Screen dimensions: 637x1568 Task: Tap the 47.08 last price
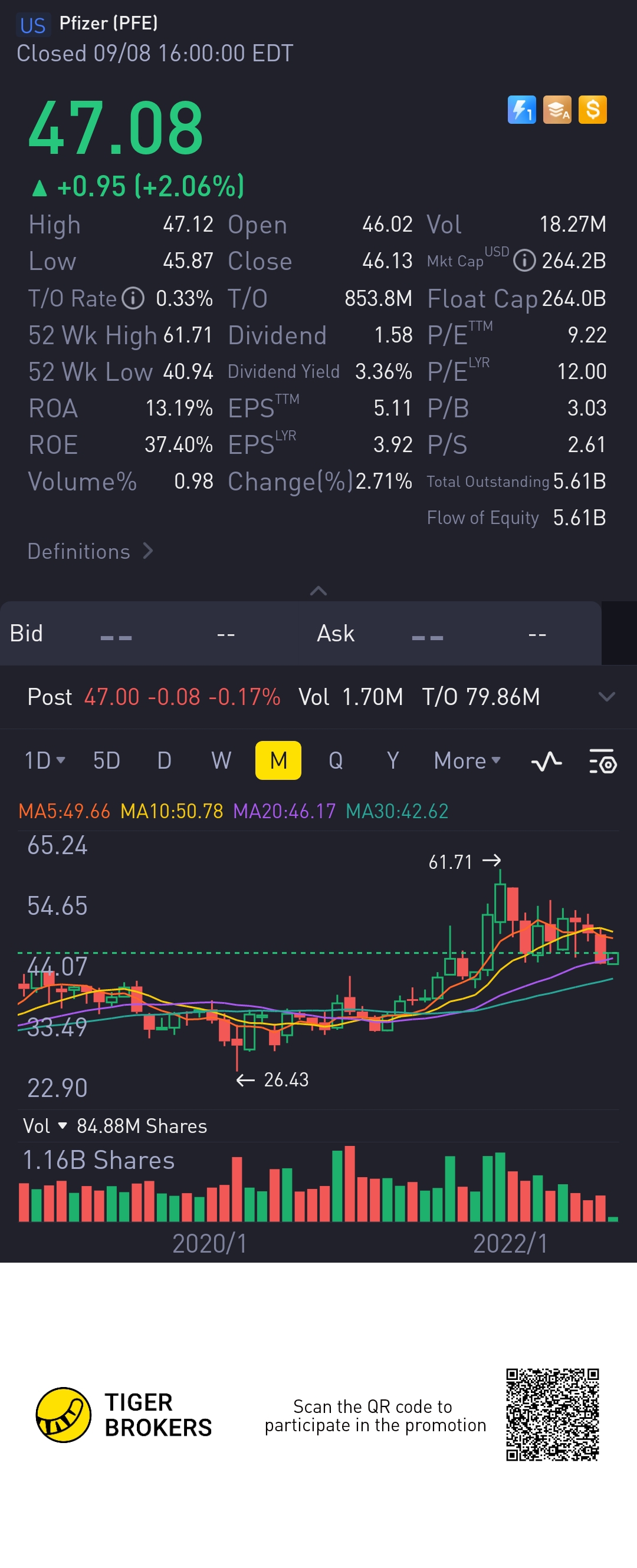(116, 129)
